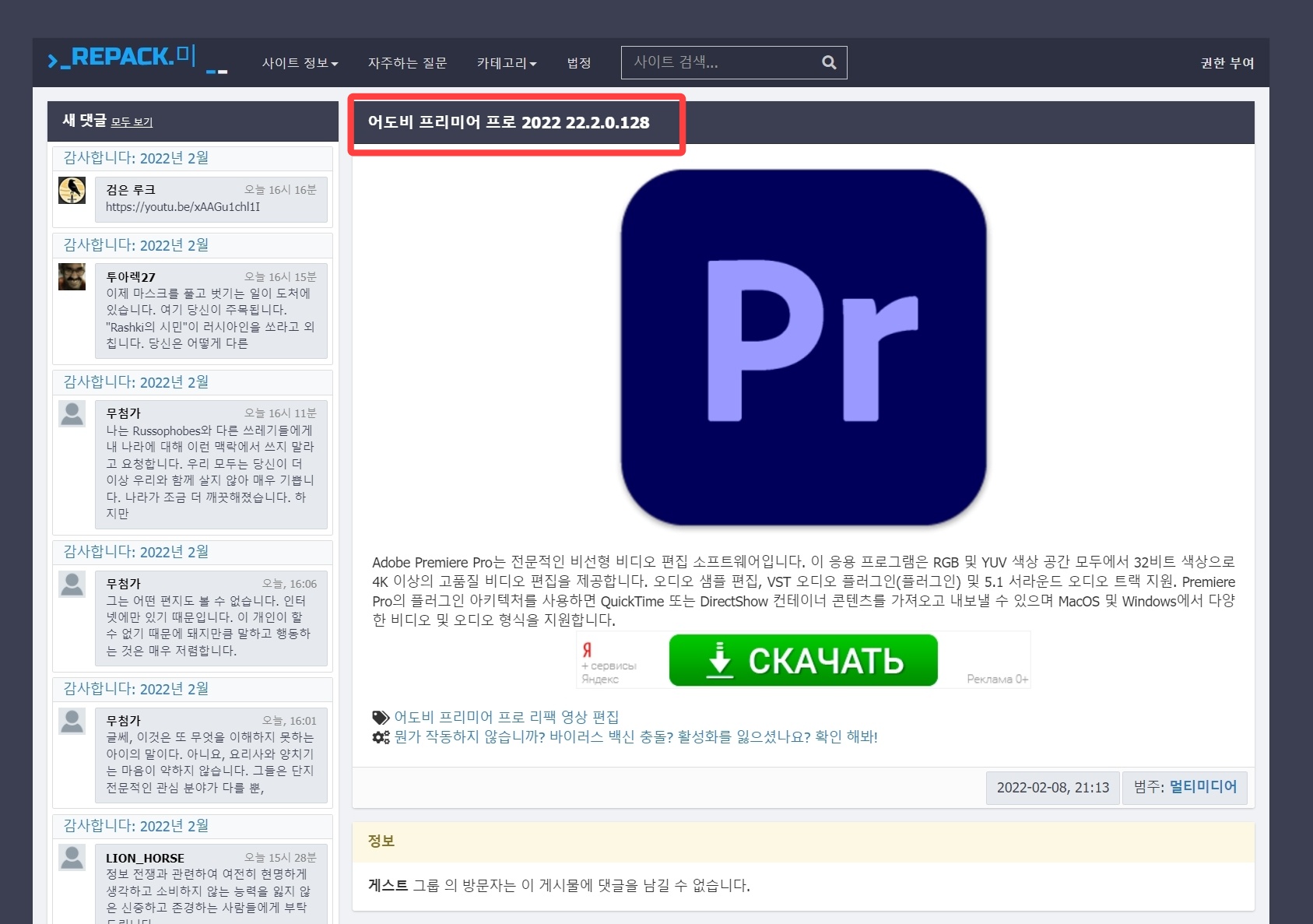Open the 카테고리 dropdown menu
Image resolution: width=1313 pixels, height=924 pixels.
[x=506, y=63]
